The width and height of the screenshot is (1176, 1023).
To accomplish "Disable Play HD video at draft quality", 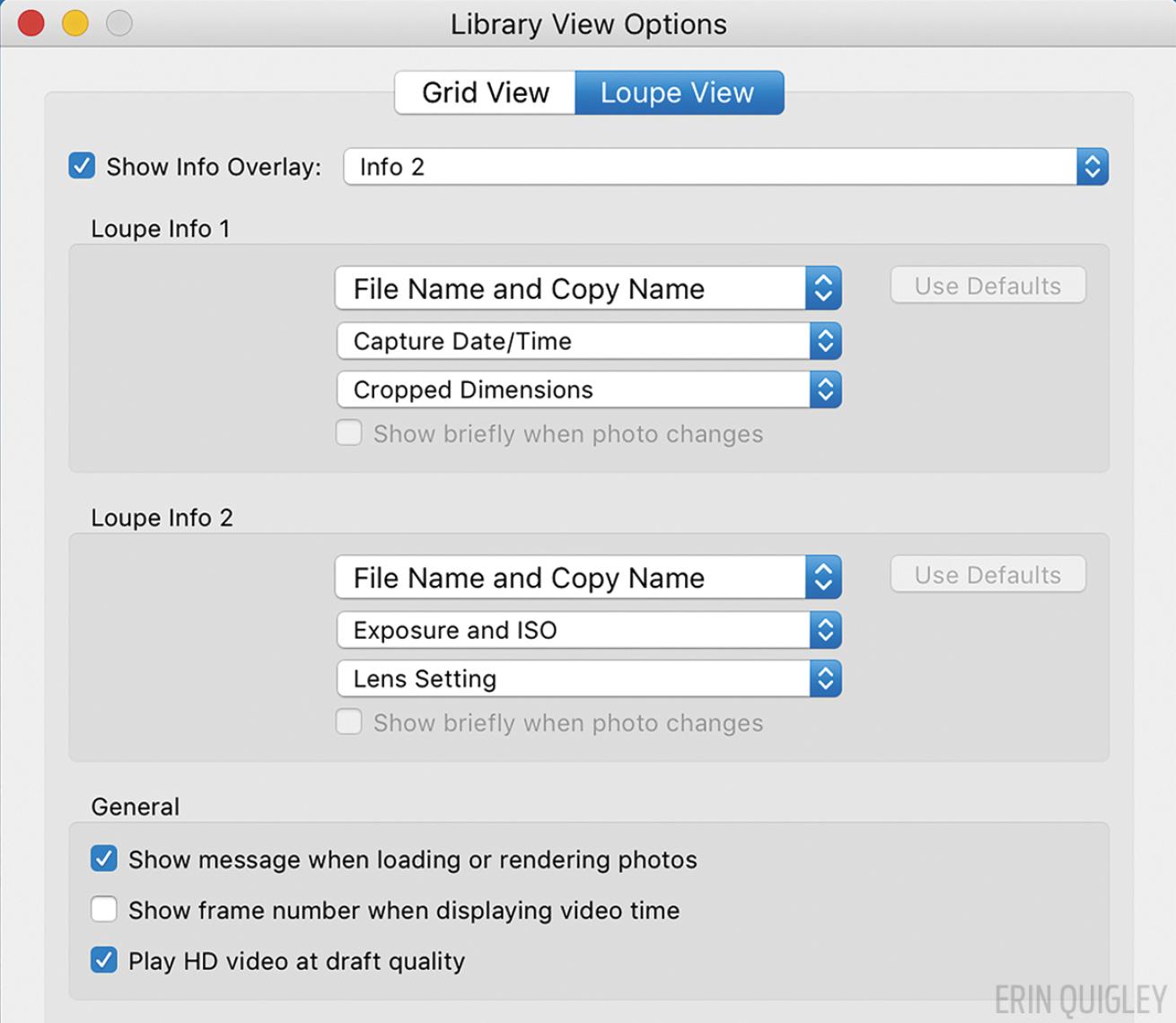I will pyautogui.click(x=104, y=960).
